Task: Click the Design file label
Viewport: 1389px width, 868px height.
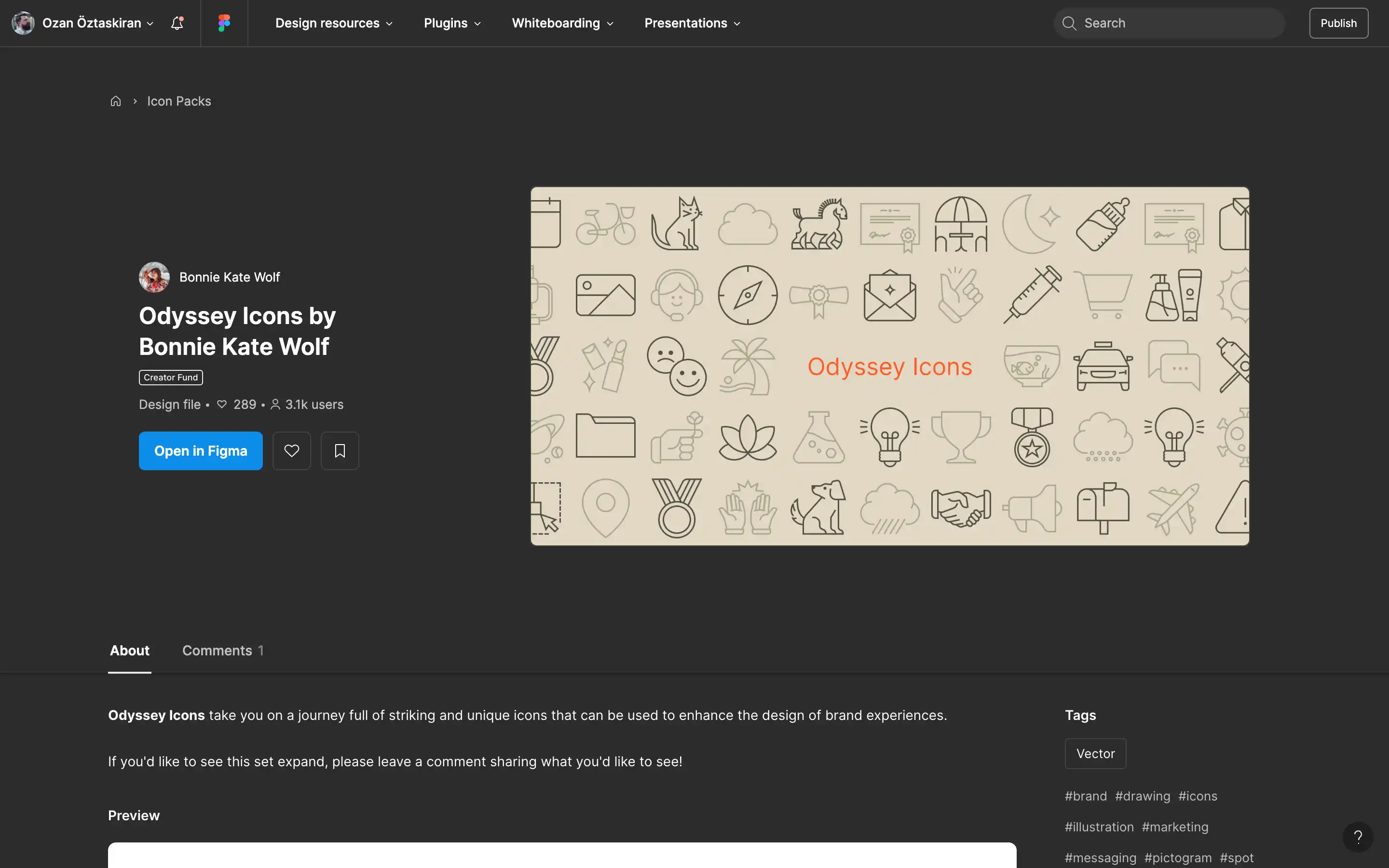Action: pos(170,405)
